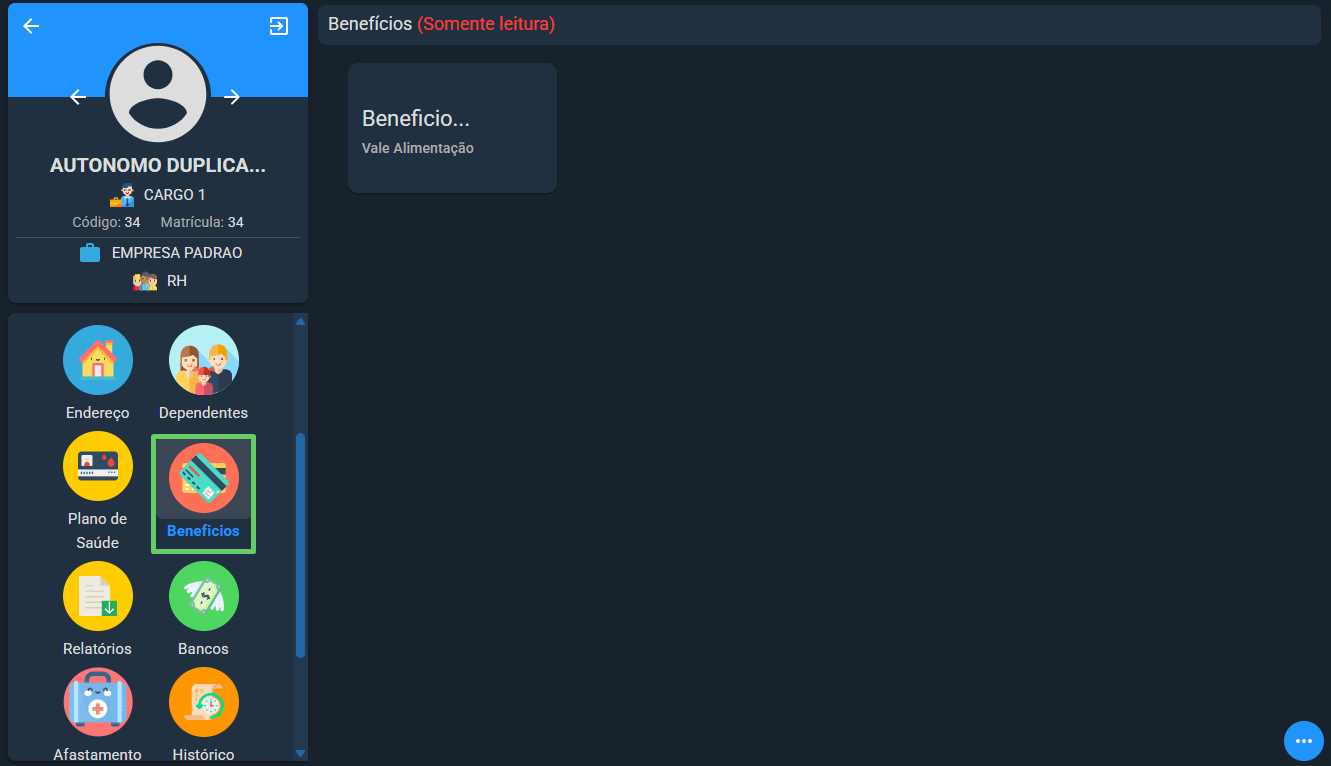The image size is (1331, 766).
Task: Open the Plano de Saúde icon
Action: click(x=98, y=466)
